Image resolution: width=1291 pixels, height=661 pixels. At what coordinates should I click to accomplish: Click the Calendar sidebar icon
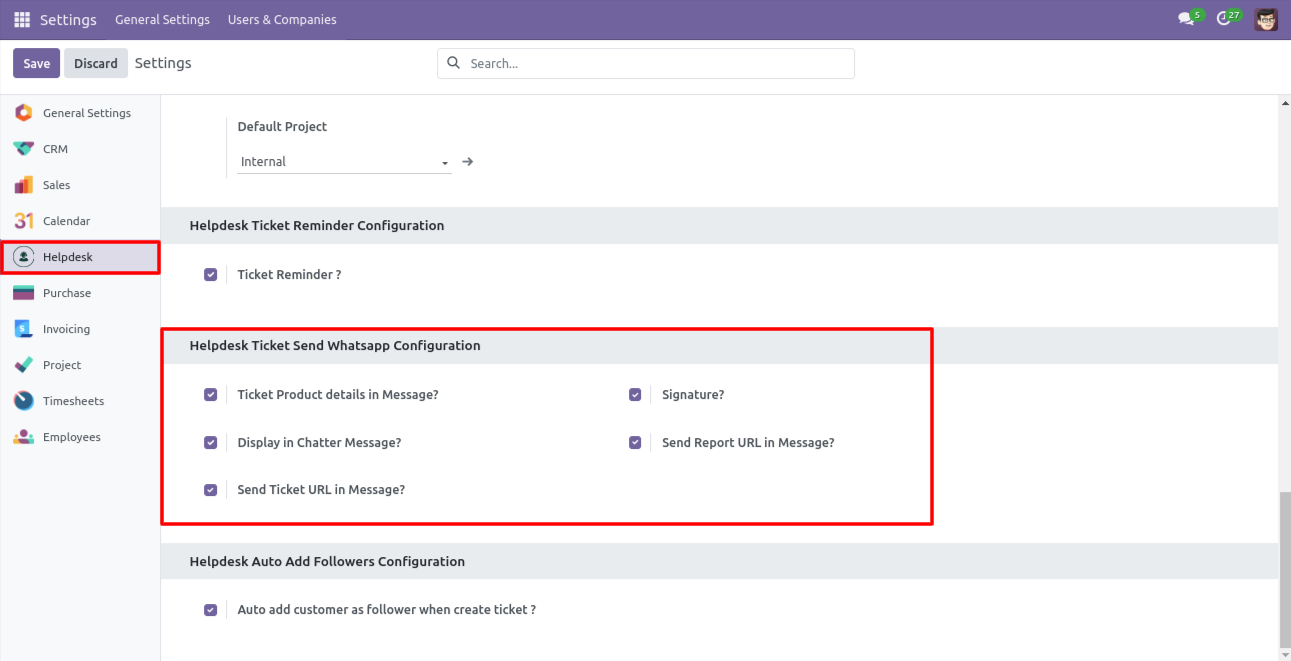point(24,221)
